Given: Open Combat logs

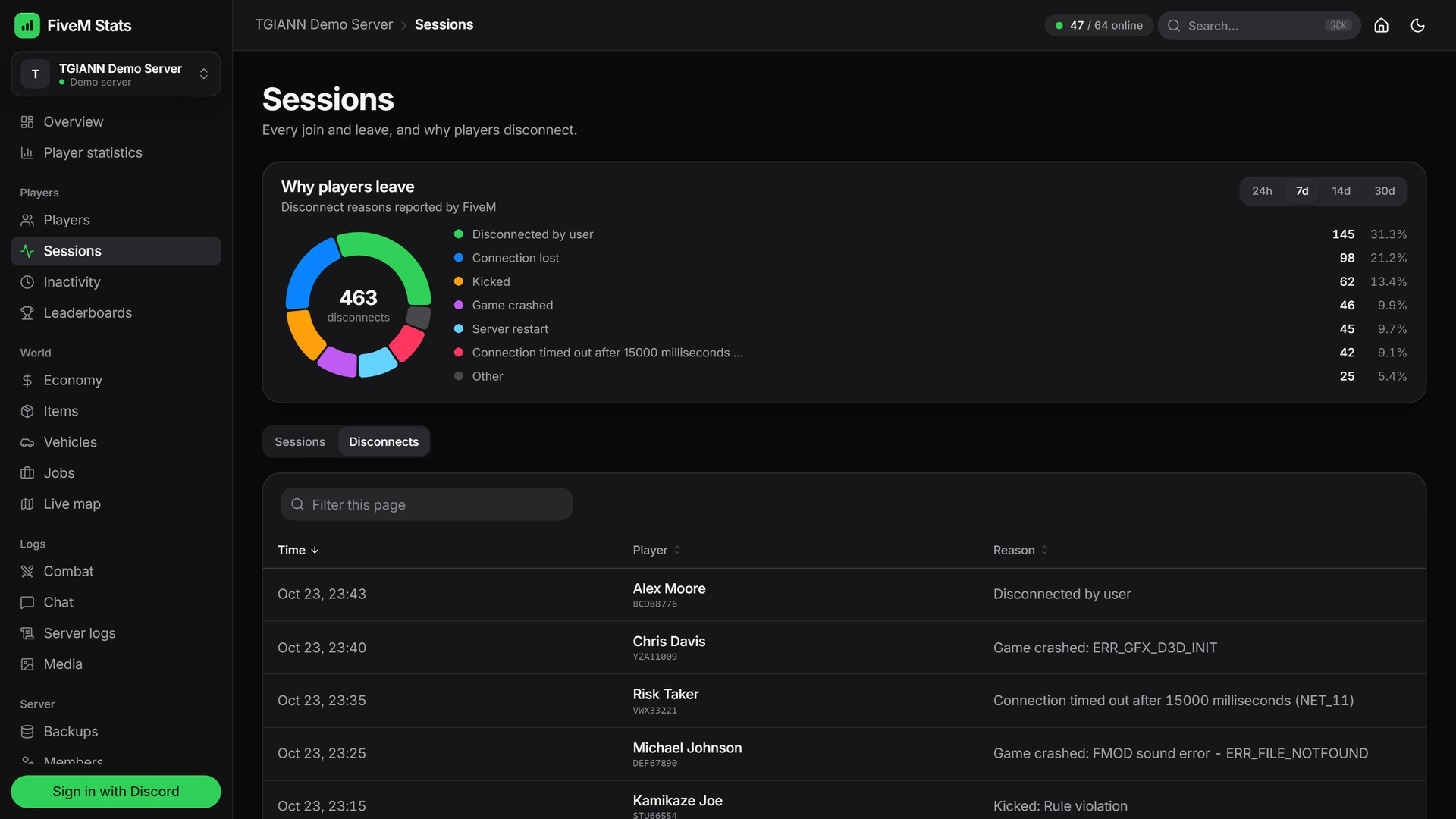Looking at the screenshot, I should (x=116, y=572).
